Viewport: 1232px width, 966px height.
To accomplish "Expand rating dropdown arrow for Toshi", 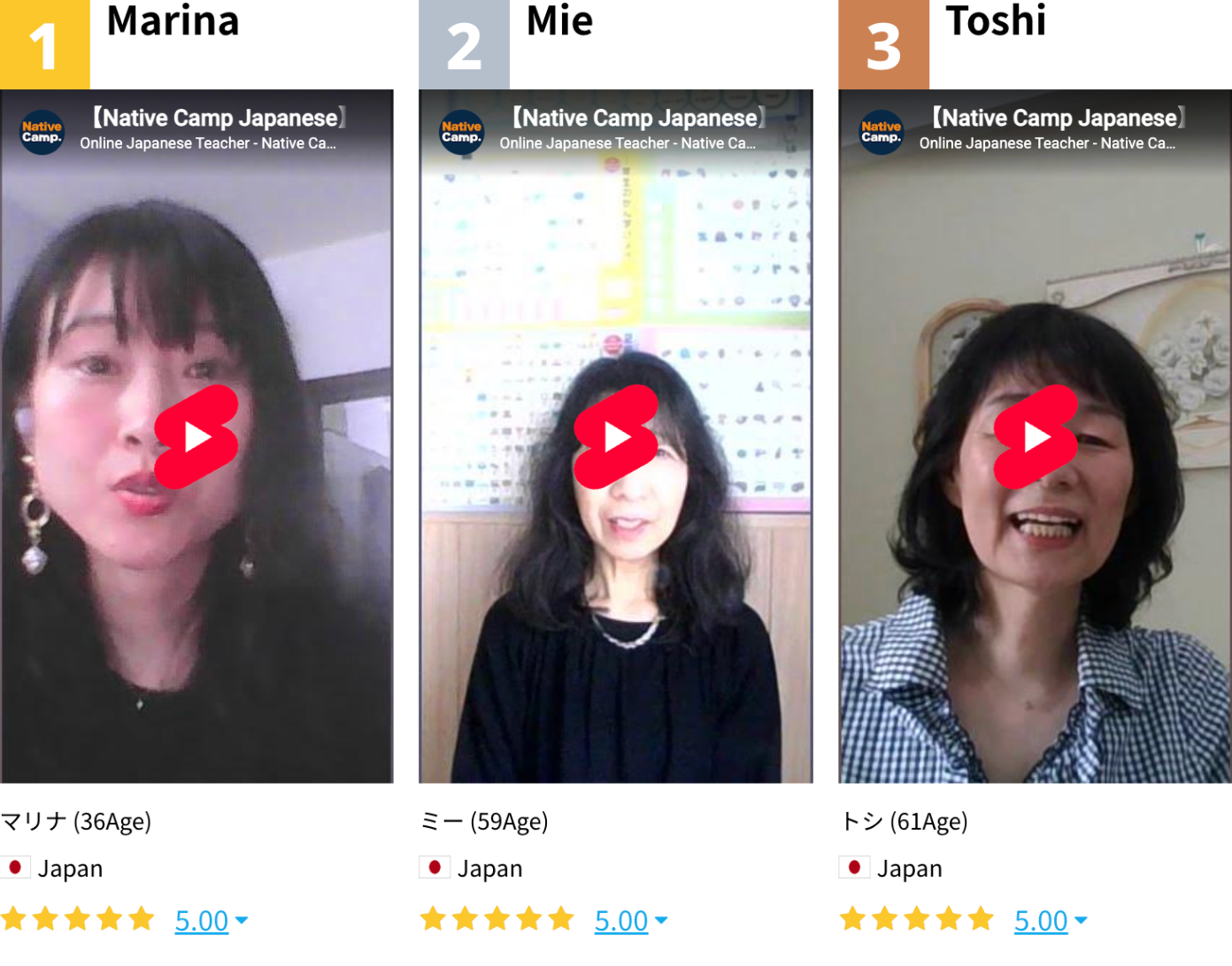I will pyautogui.click(x=1081, y=921).
